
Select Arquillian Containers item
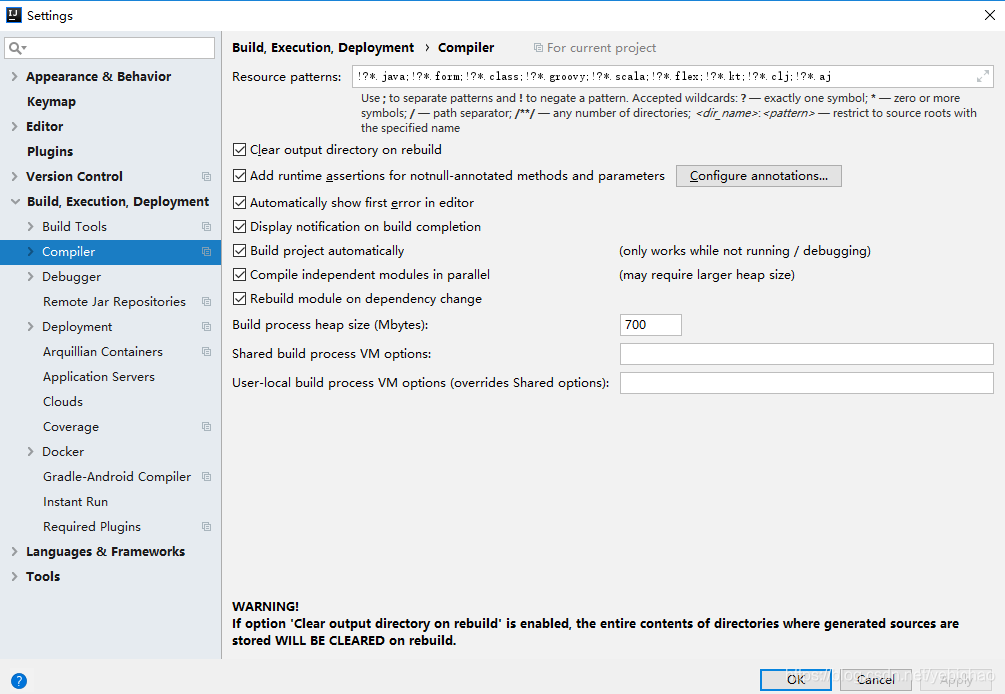pyautogui.click(x=103, y=352)
